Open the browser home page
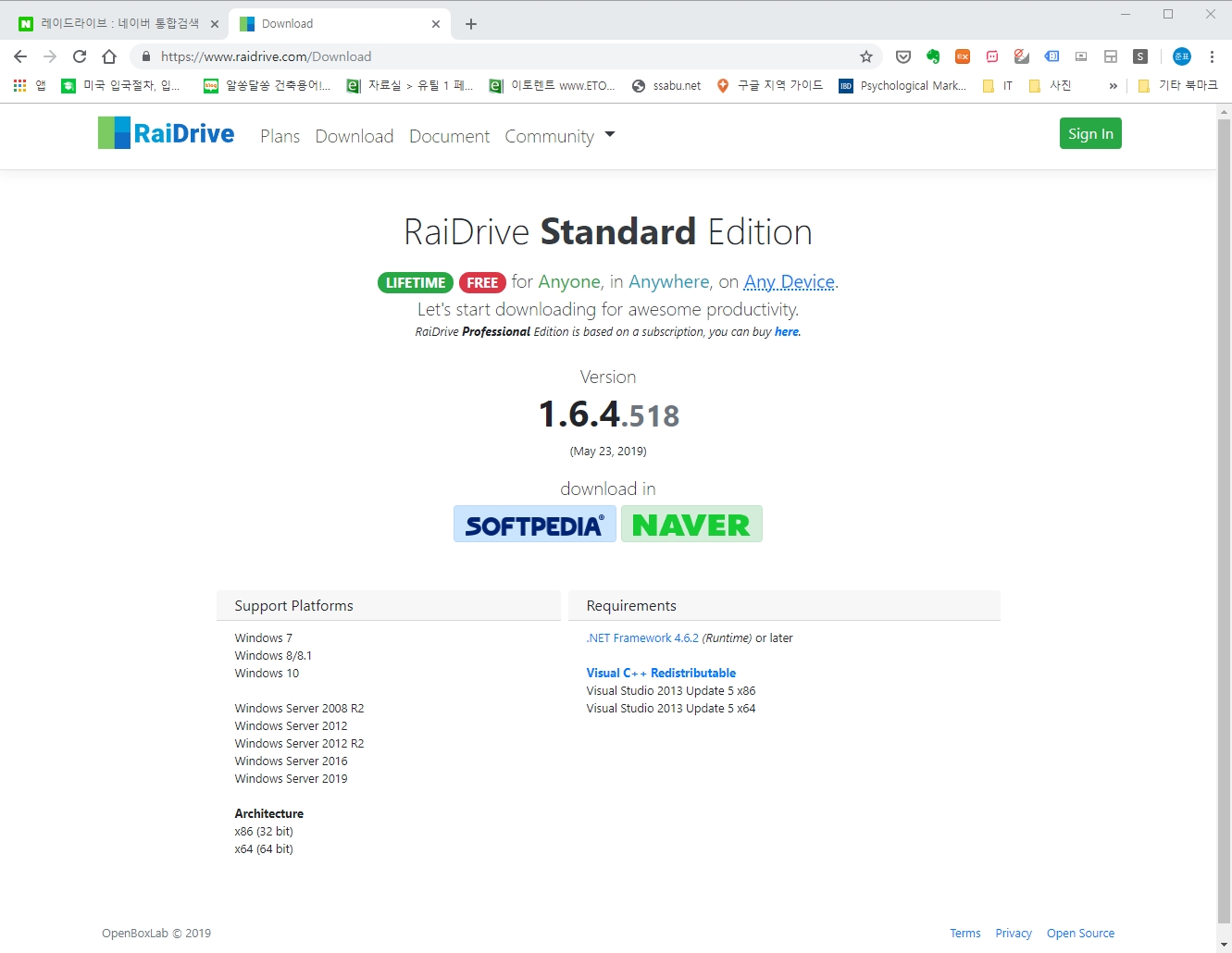 point(109,56)
